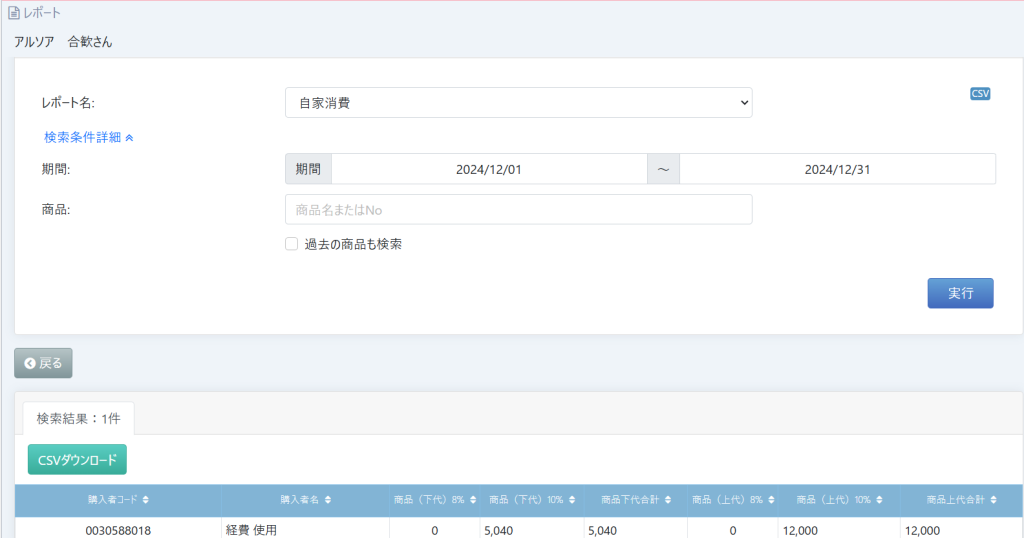Sort by 購入者名 column arrows

tap(328, 499)
